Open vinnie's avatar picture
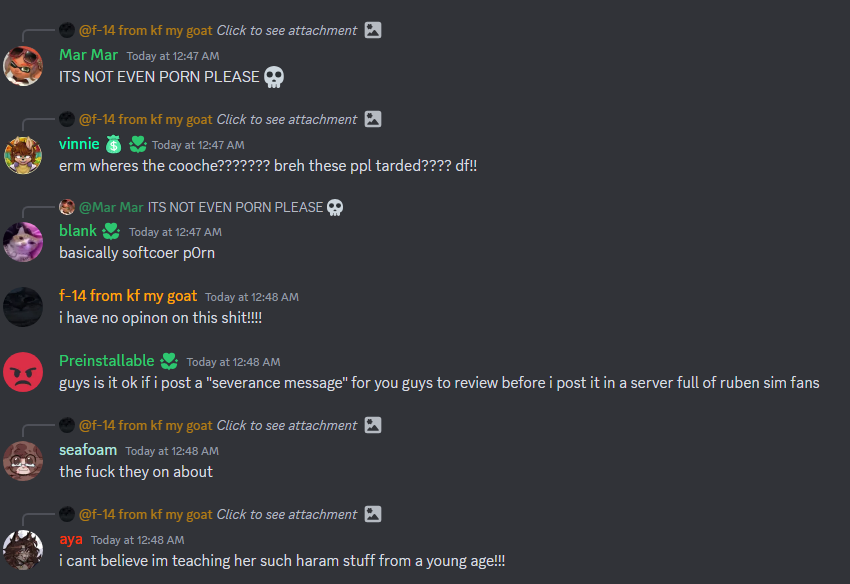The width and height of the screenshot is (850, 584). (x=23, y=155)
